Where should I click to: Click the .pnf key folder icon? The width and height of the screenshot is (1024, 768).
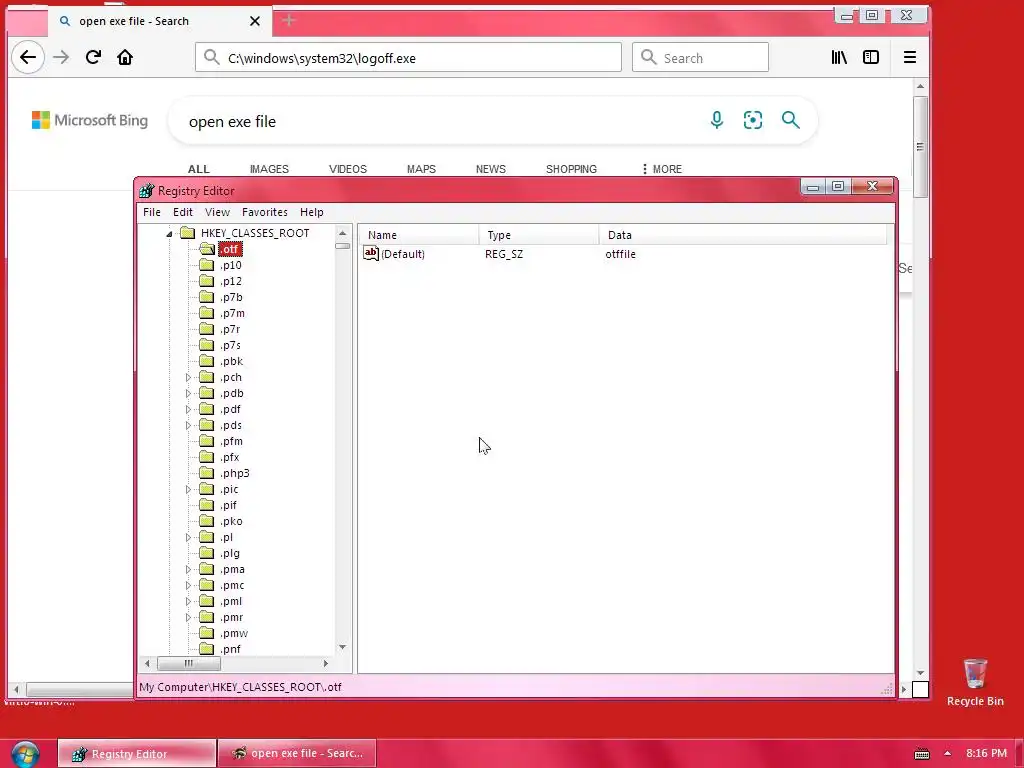206,648
